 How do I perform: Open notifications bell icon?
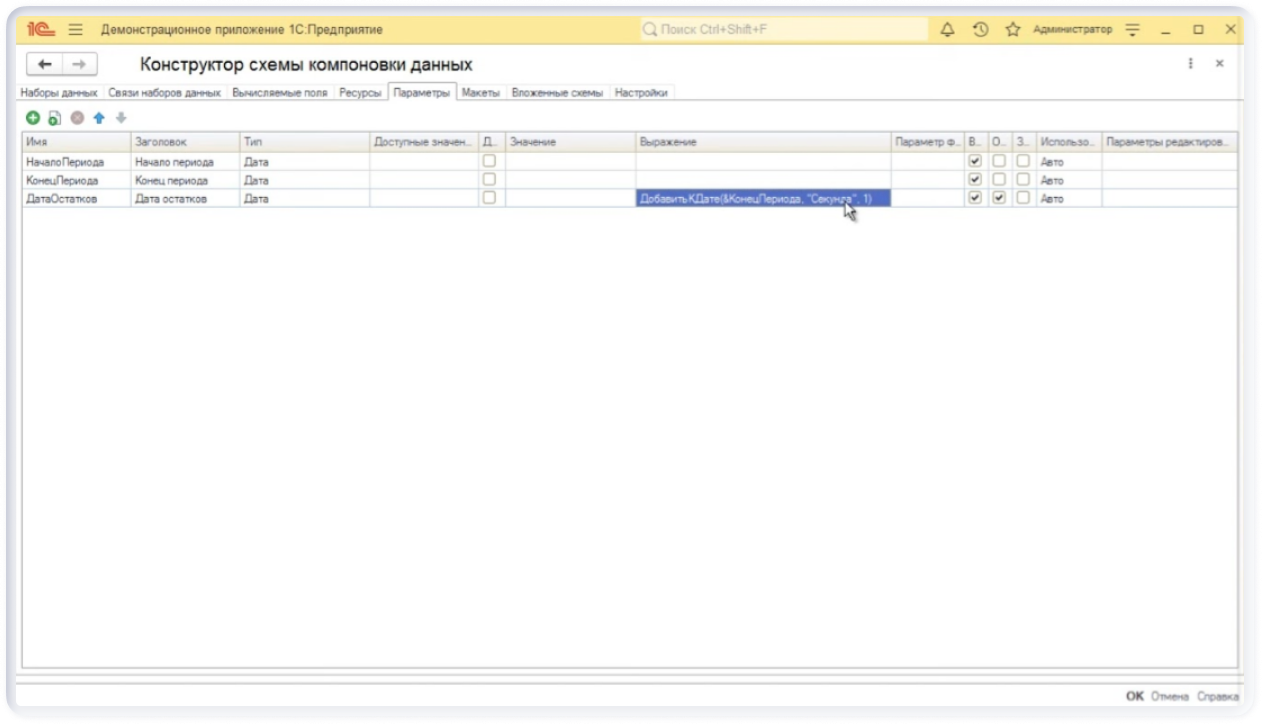[948, 30]
